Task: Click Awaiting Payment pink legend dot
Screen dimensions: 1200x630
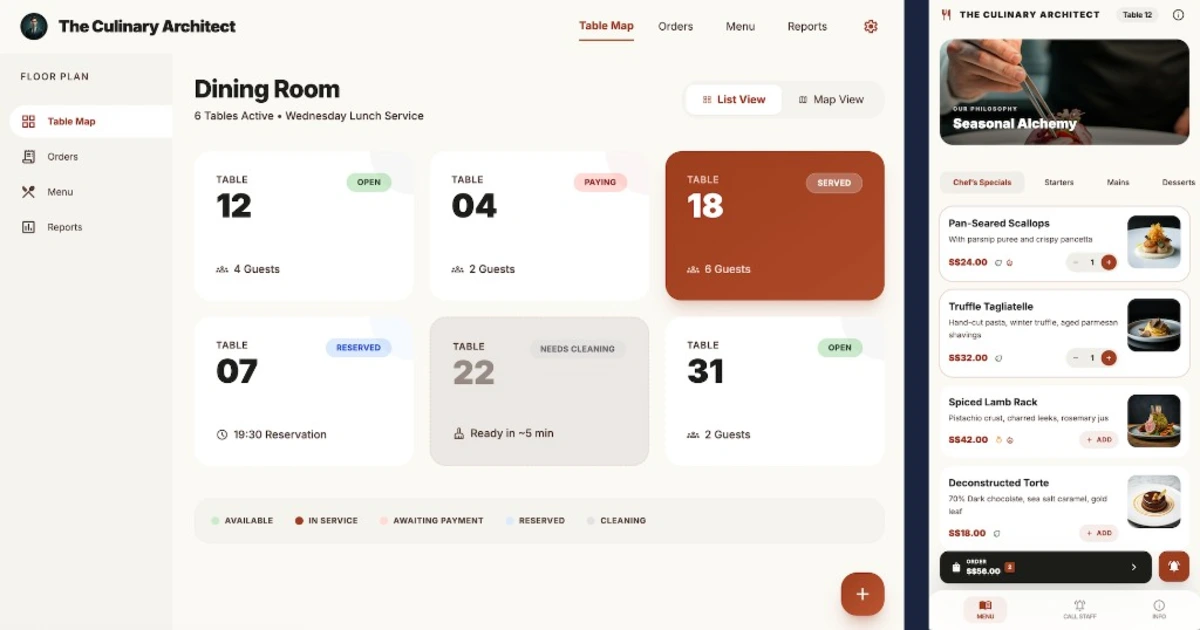Action: click(x=383, y=521)
